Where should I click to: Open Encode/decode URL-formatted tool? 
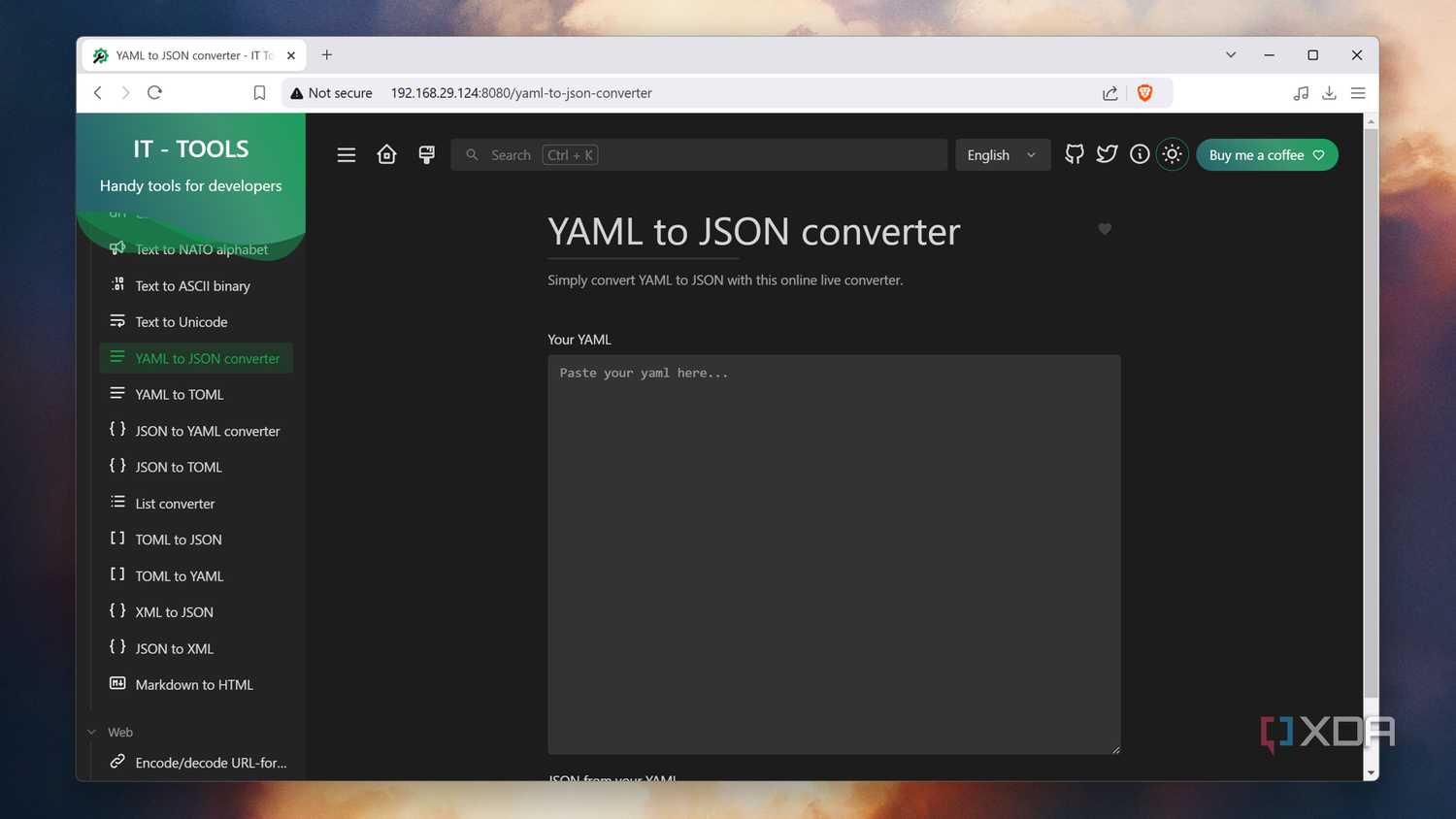[196, 763]
